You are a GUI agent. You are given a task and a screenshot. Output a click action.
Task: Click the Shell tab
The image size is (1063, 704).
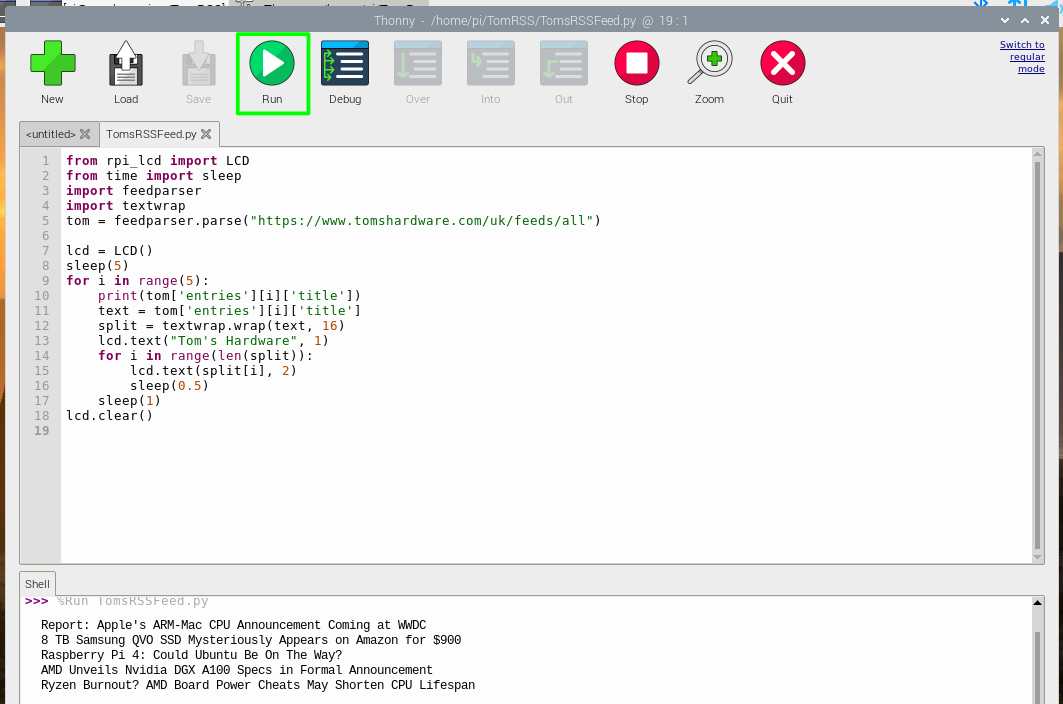pyautogui.click(x=37, y=583)
